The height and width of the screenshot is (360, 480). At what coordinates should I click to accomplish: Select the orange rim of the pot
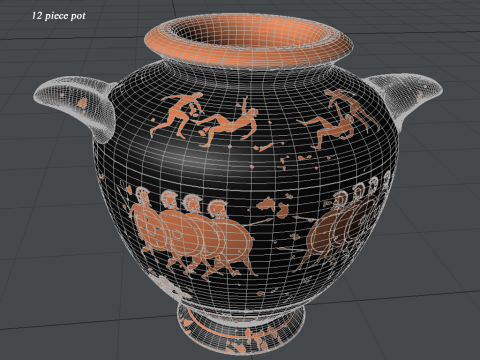[249, 41]
